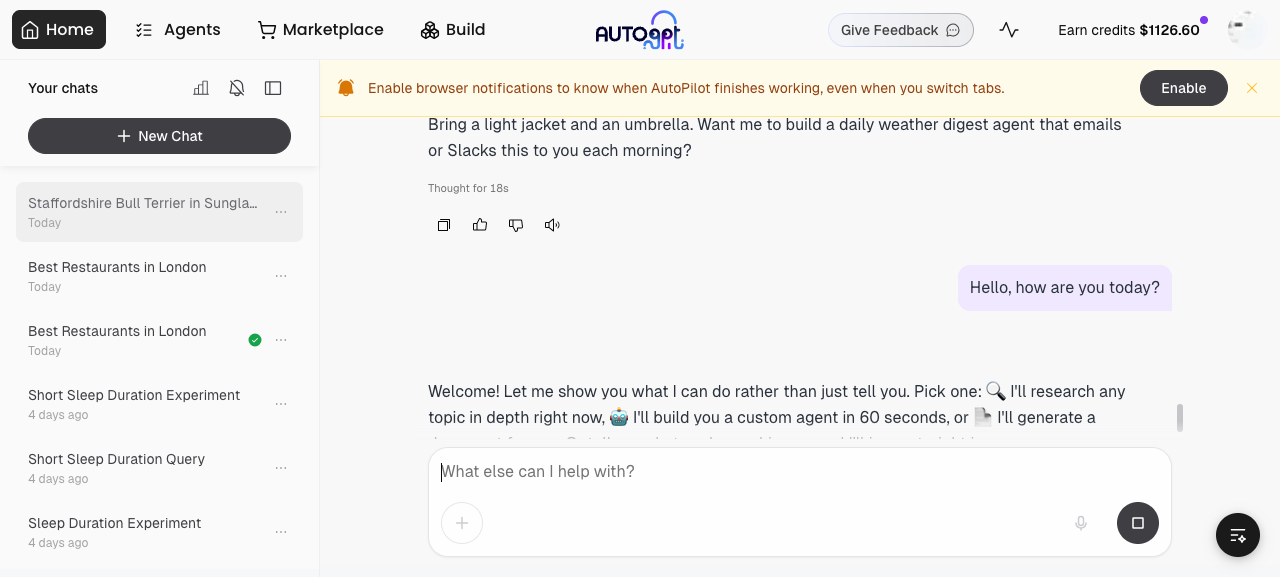Image resolution: width=1280 pixels, height=577 pixels.
Task: Toggle the muted notifications bell icon
Action: coord(237,88)
